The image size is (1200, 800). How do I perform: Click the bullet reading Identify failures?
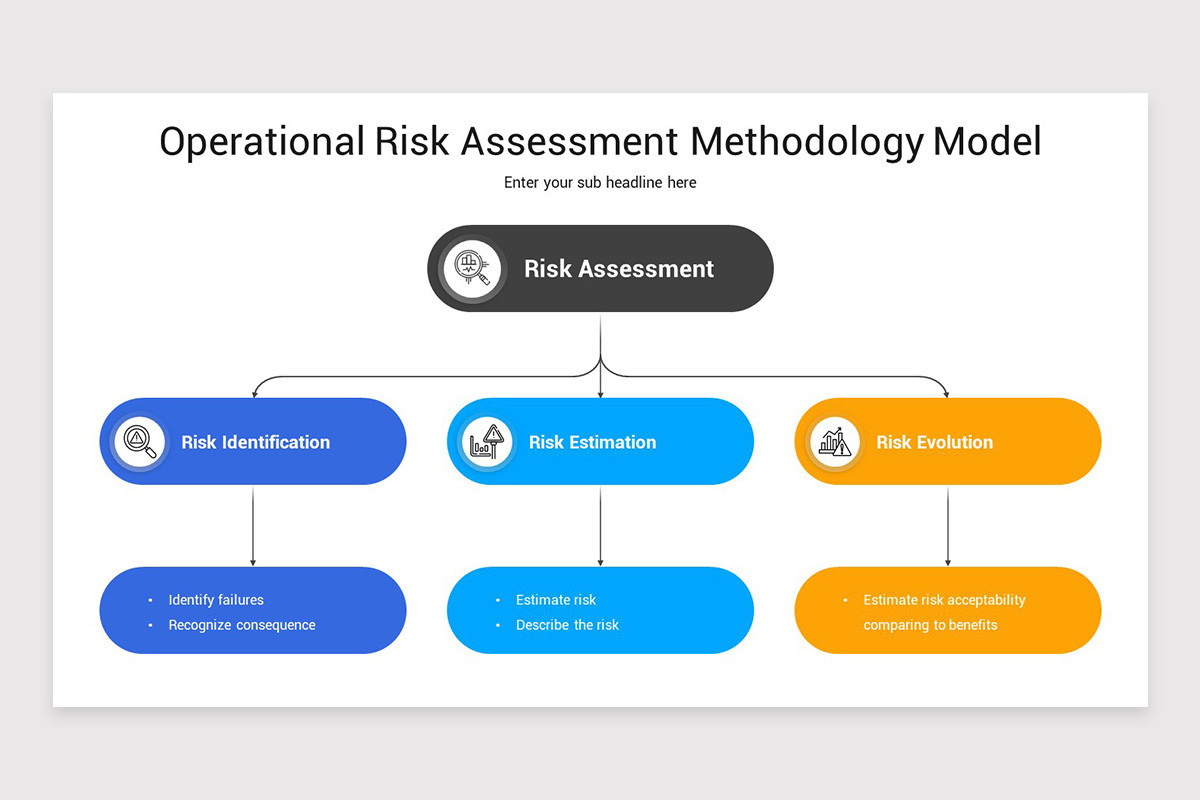point(216,599)
